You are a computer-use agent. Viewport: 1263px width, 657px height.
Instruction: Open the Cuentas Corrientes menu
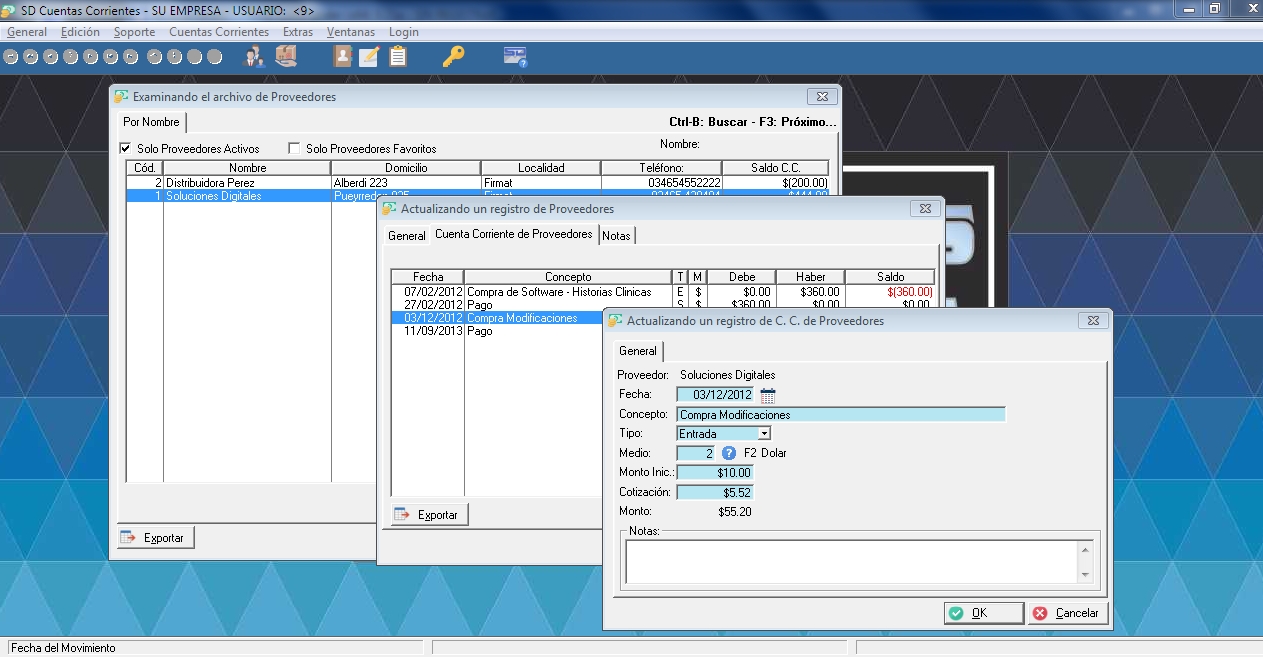point(219,32)
